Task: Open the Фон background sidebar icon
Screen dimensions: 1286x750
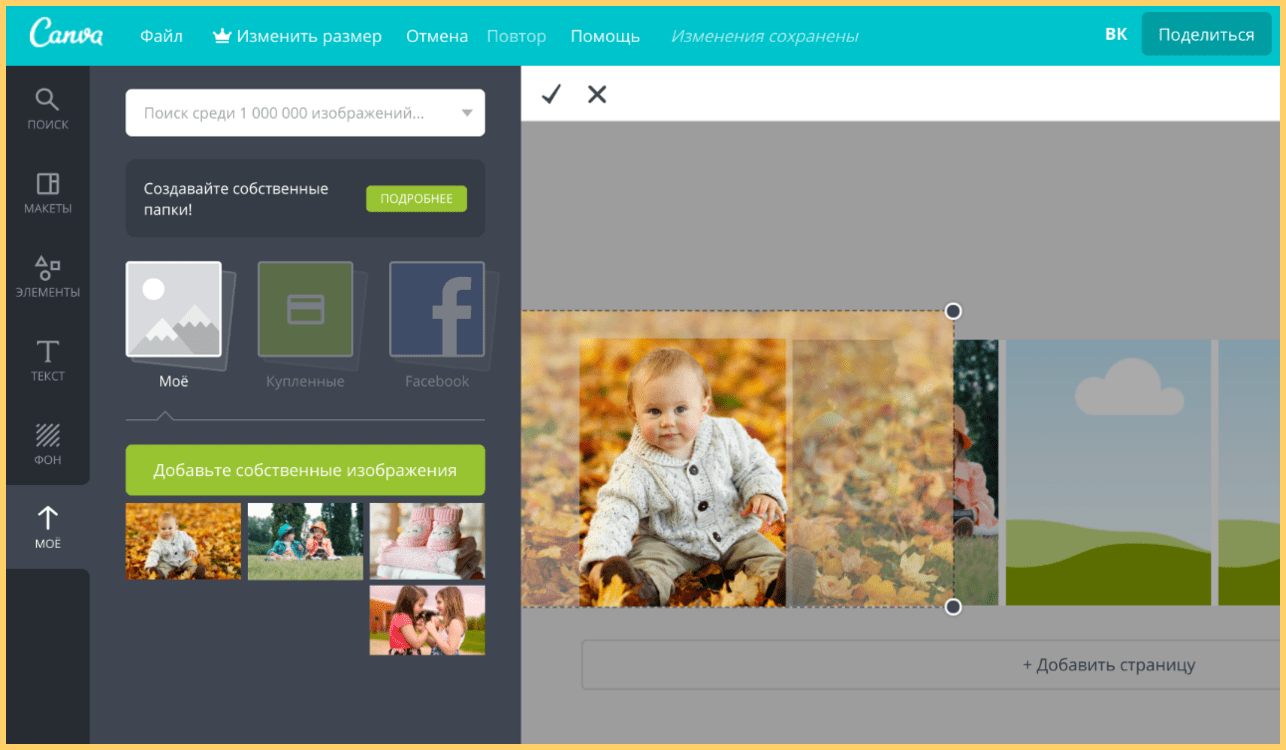Action: click(48, 444)
